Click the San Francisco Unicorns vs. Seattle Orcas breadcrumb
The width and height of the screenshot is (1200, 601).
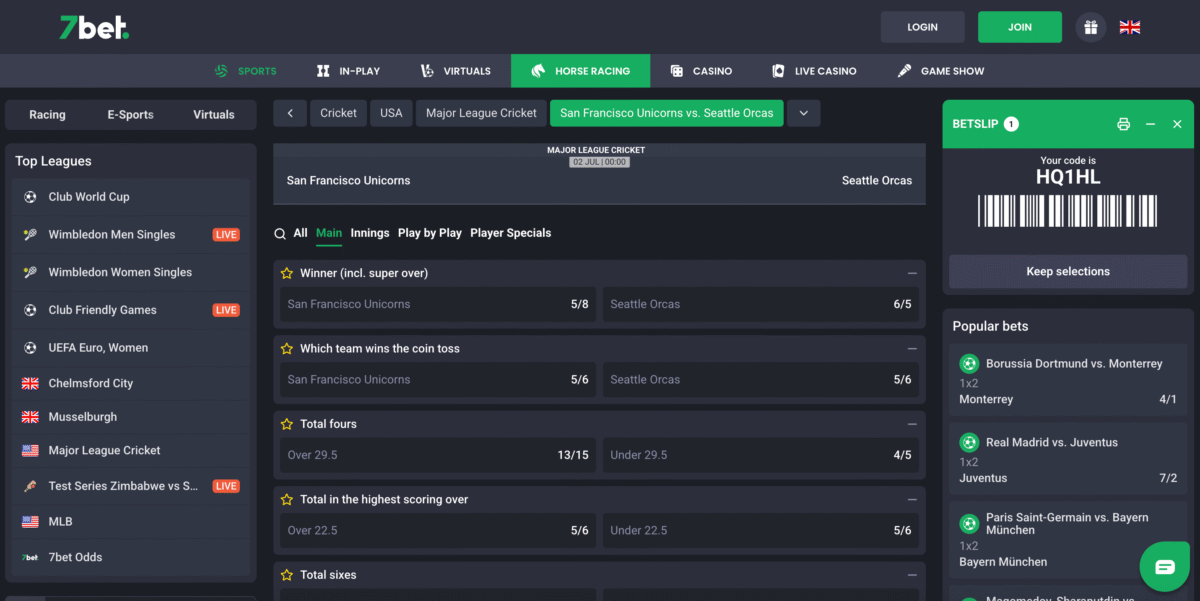click(667, 113)
